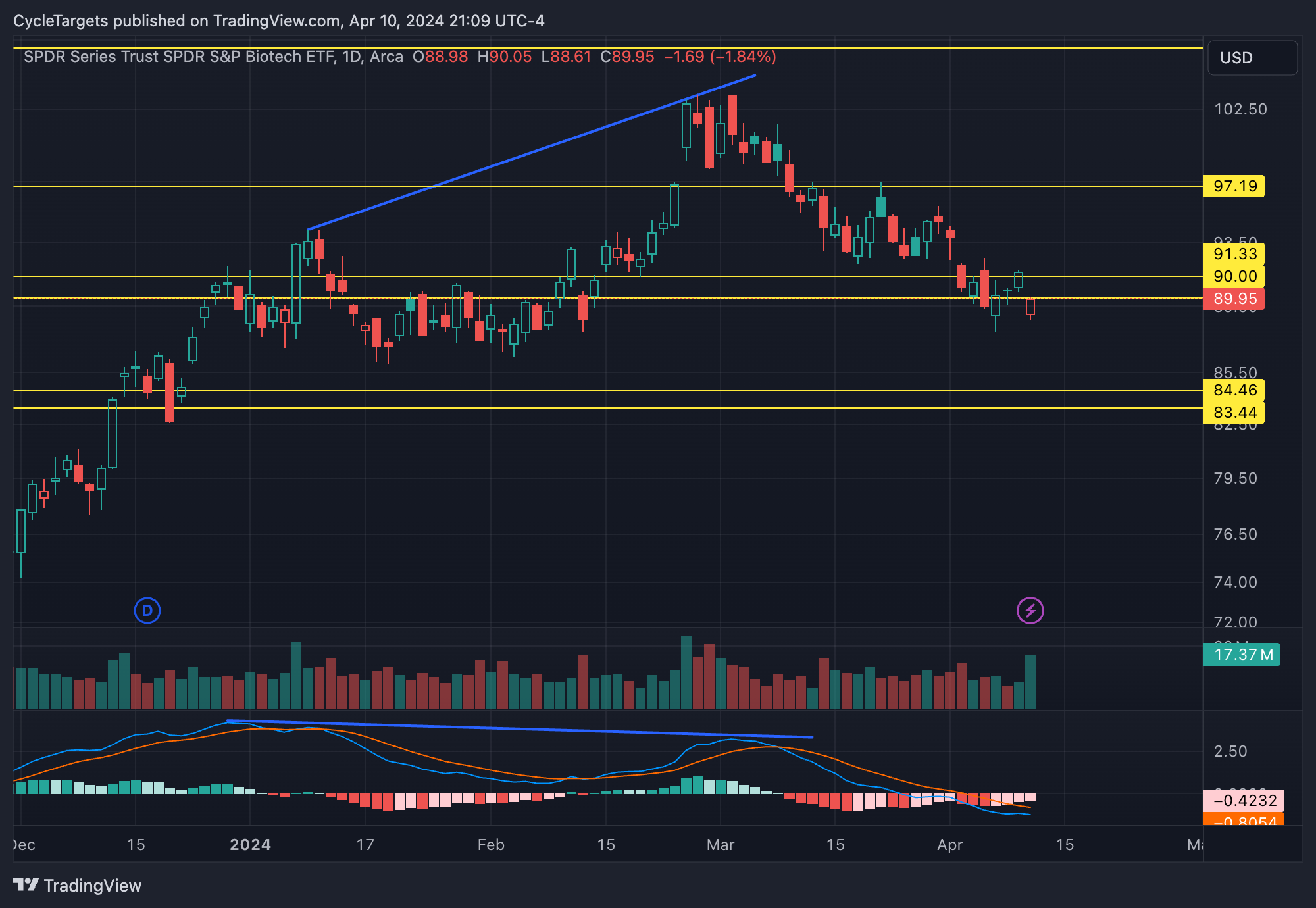Screen dimensions: 1316x908
Task: Click the tallest rightmost volume bar
Action: coord(1030,682)
